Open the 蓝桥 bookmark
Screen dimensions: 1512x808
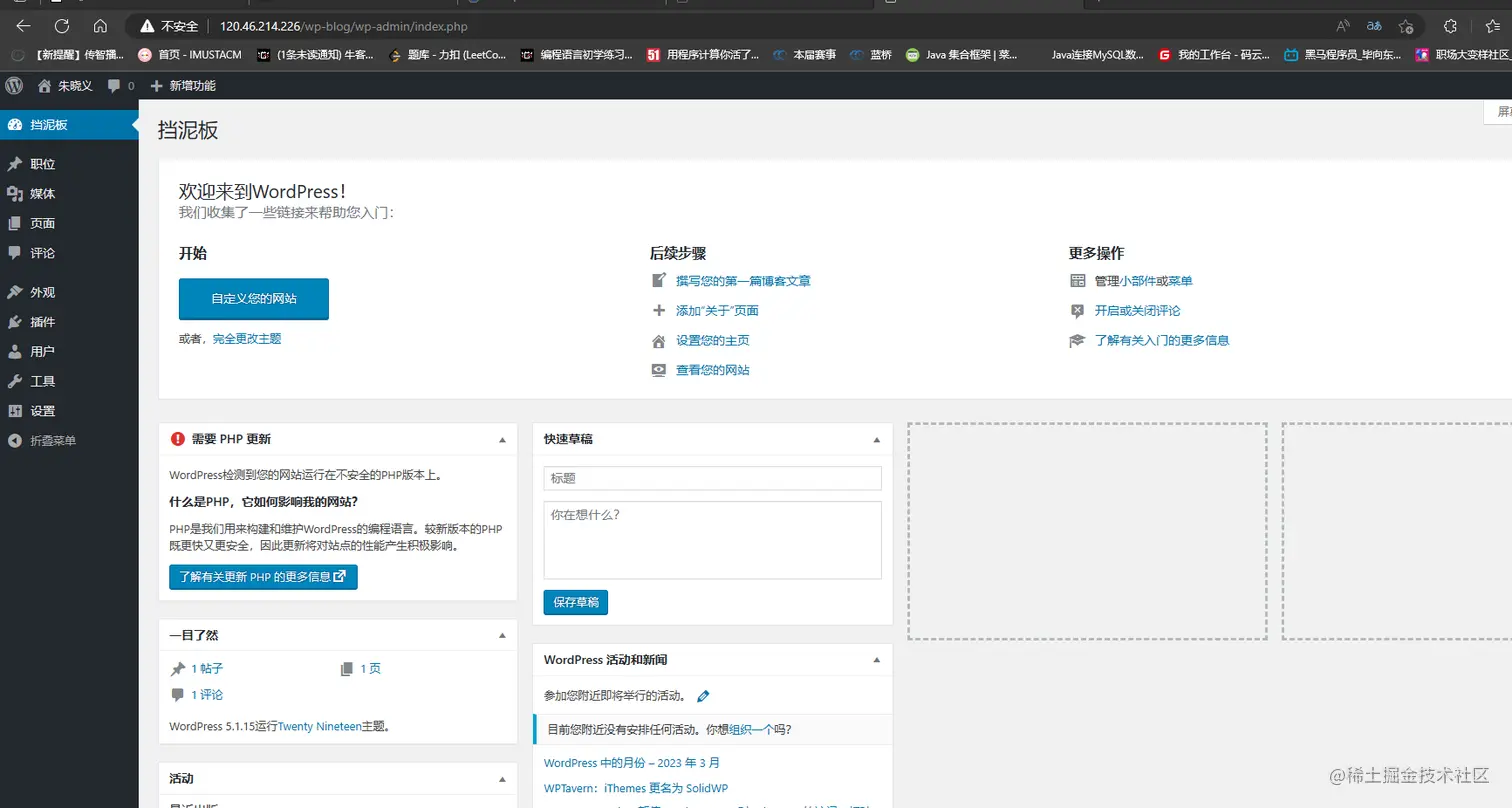tap(870, 55)
